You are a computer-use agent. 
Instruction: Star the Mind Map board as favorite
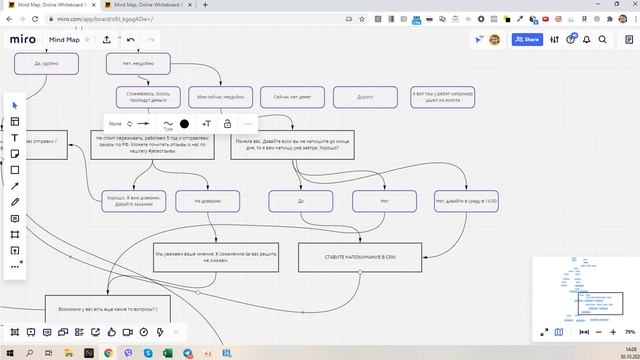pos(87,40)
